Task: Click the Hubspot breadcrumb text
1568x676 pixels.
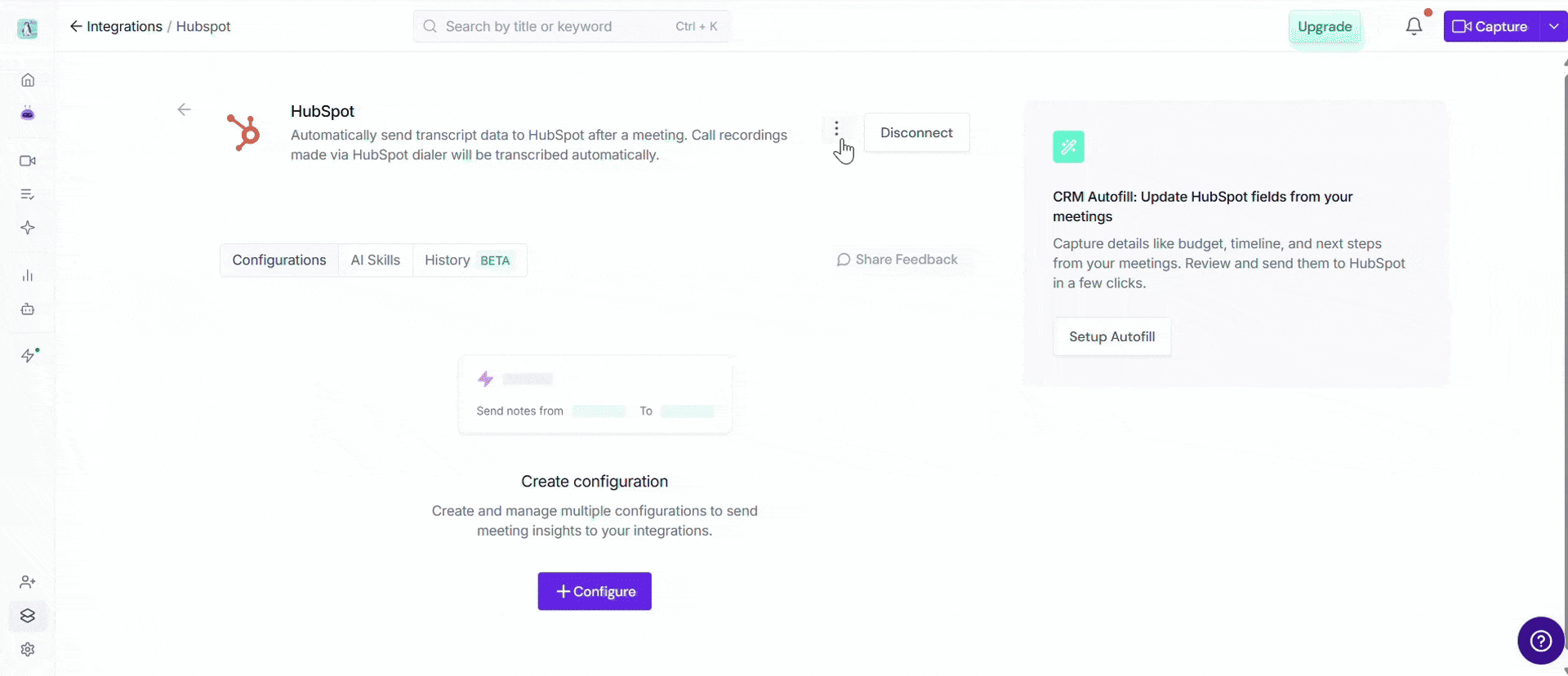Action: click(203, 26)
